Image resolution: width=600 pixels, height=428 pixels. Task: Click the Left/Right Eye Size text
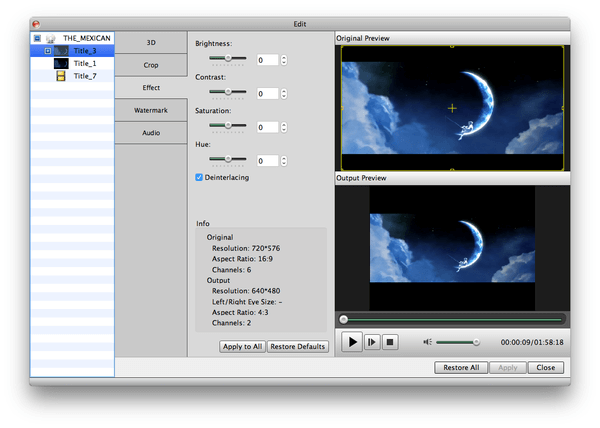tap(247, 302)
